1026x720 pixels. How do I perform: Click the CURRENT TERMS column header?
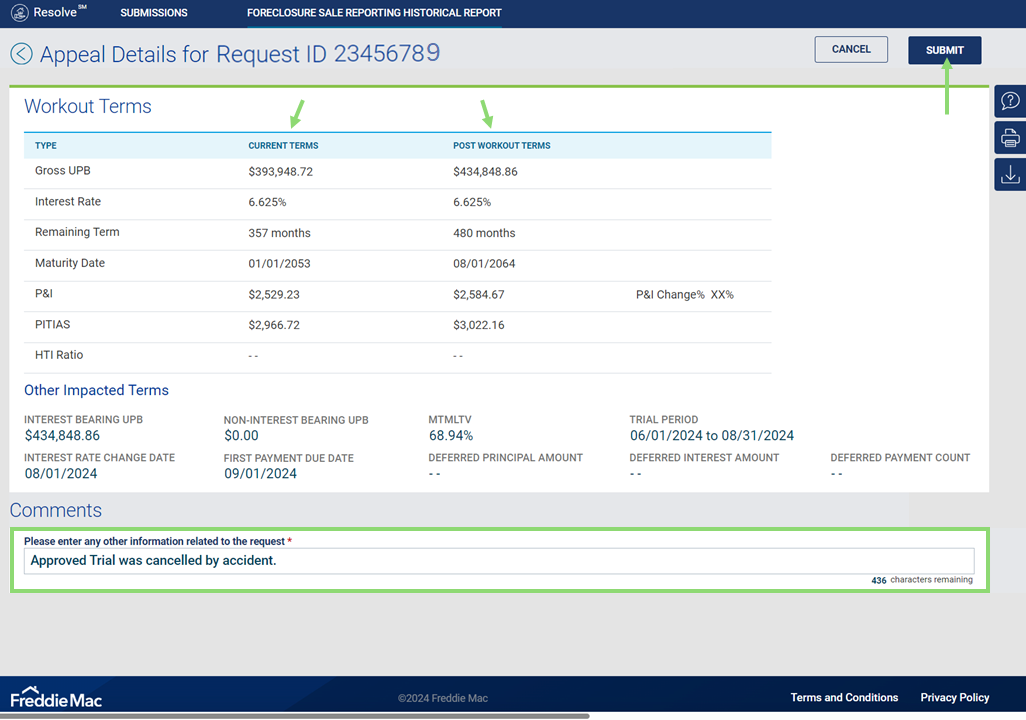(x=283, y=145)
